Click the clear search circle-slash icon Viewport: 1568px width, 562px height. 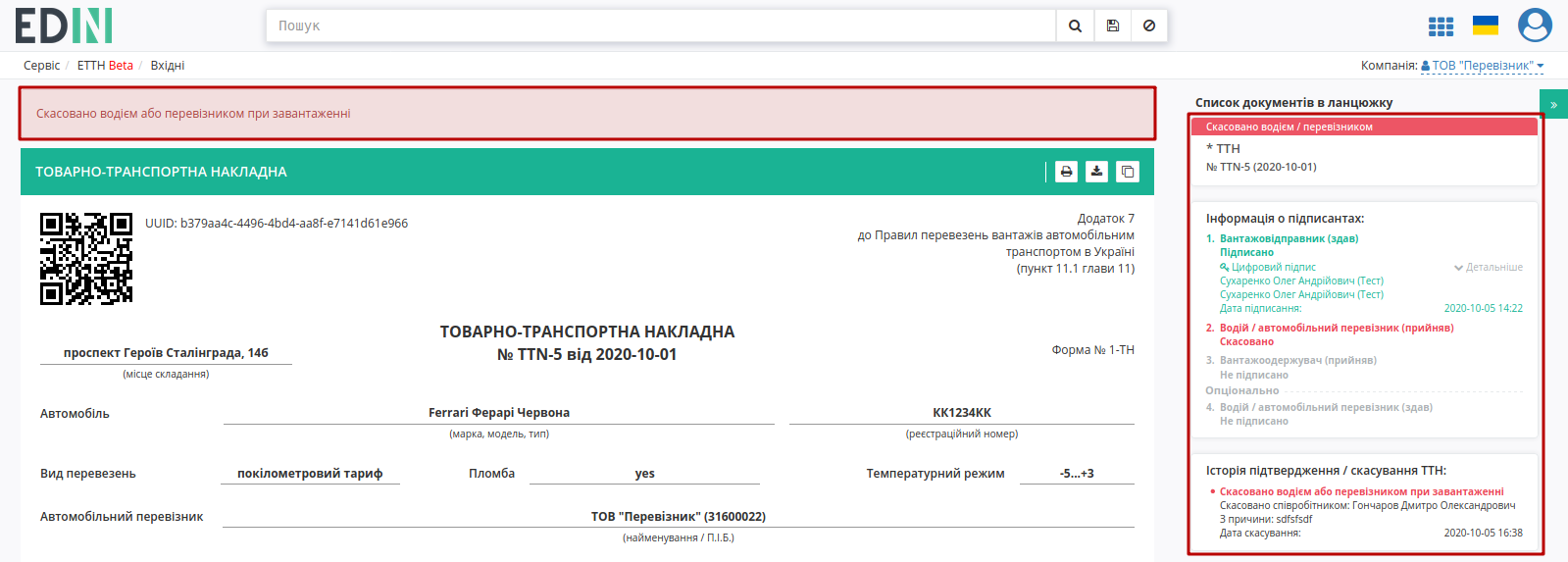tap(1149, 26)
